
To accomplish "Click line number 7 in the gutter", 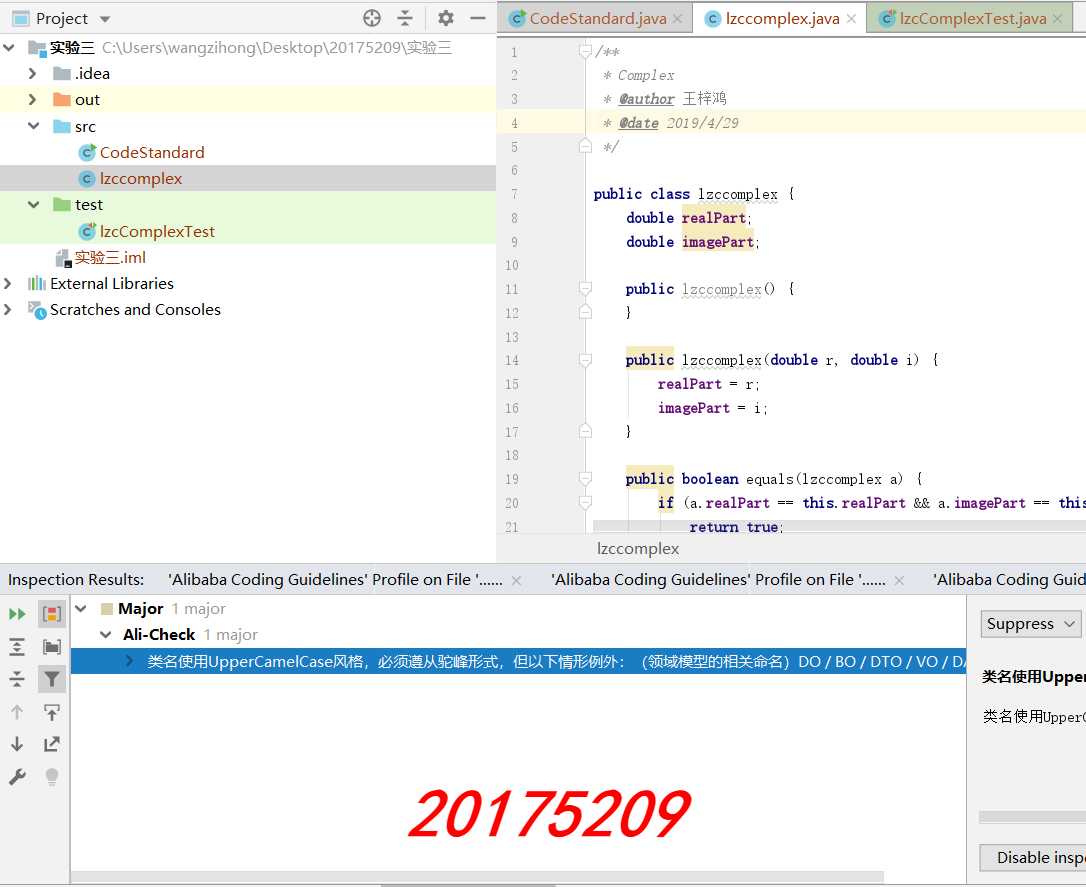I will [514, 194].
